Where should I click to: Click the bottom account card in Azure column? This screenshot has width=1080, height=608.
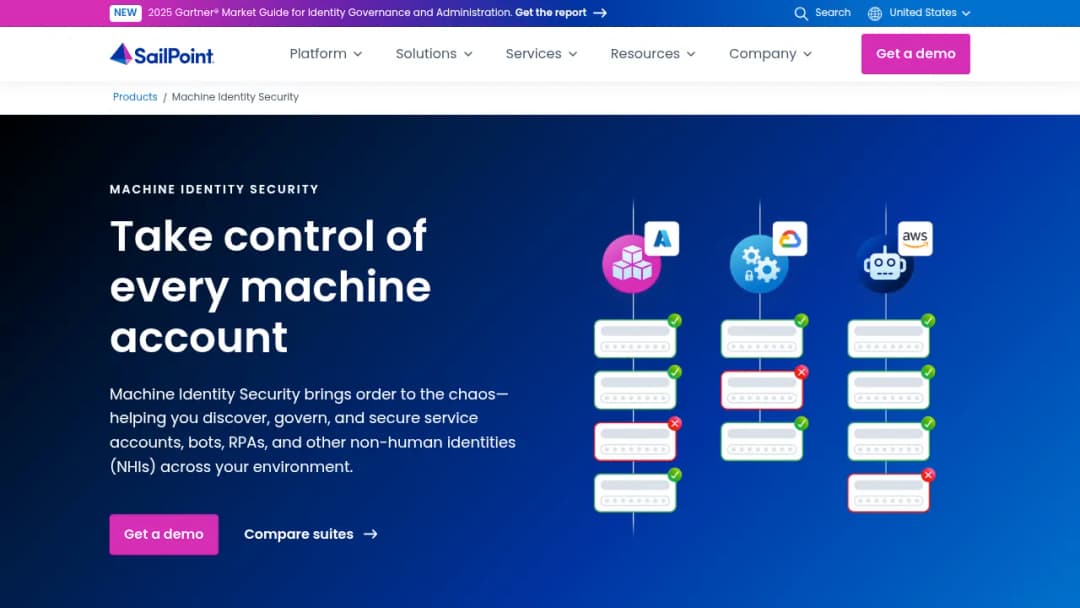click(635, 493)
